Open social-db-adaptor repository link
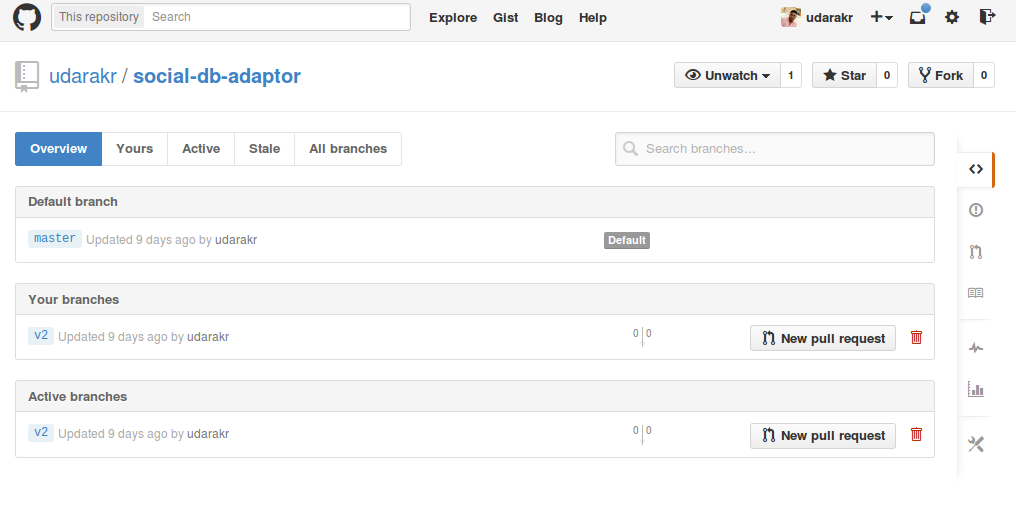This screenshot has width=1016, height=510. pos(217,76)
